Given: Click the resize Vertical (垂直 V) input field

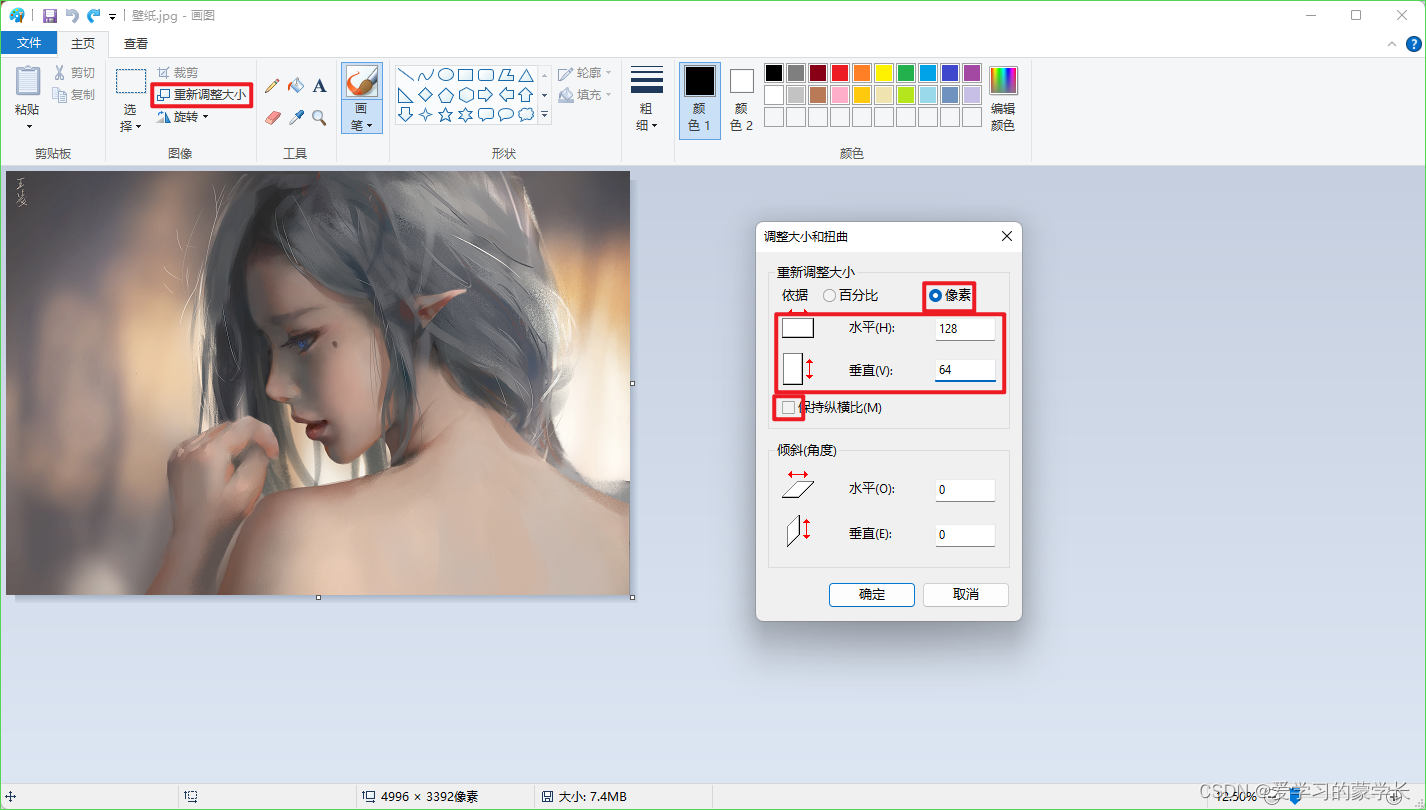Looking at the screenshot, I should coord(965,370).
